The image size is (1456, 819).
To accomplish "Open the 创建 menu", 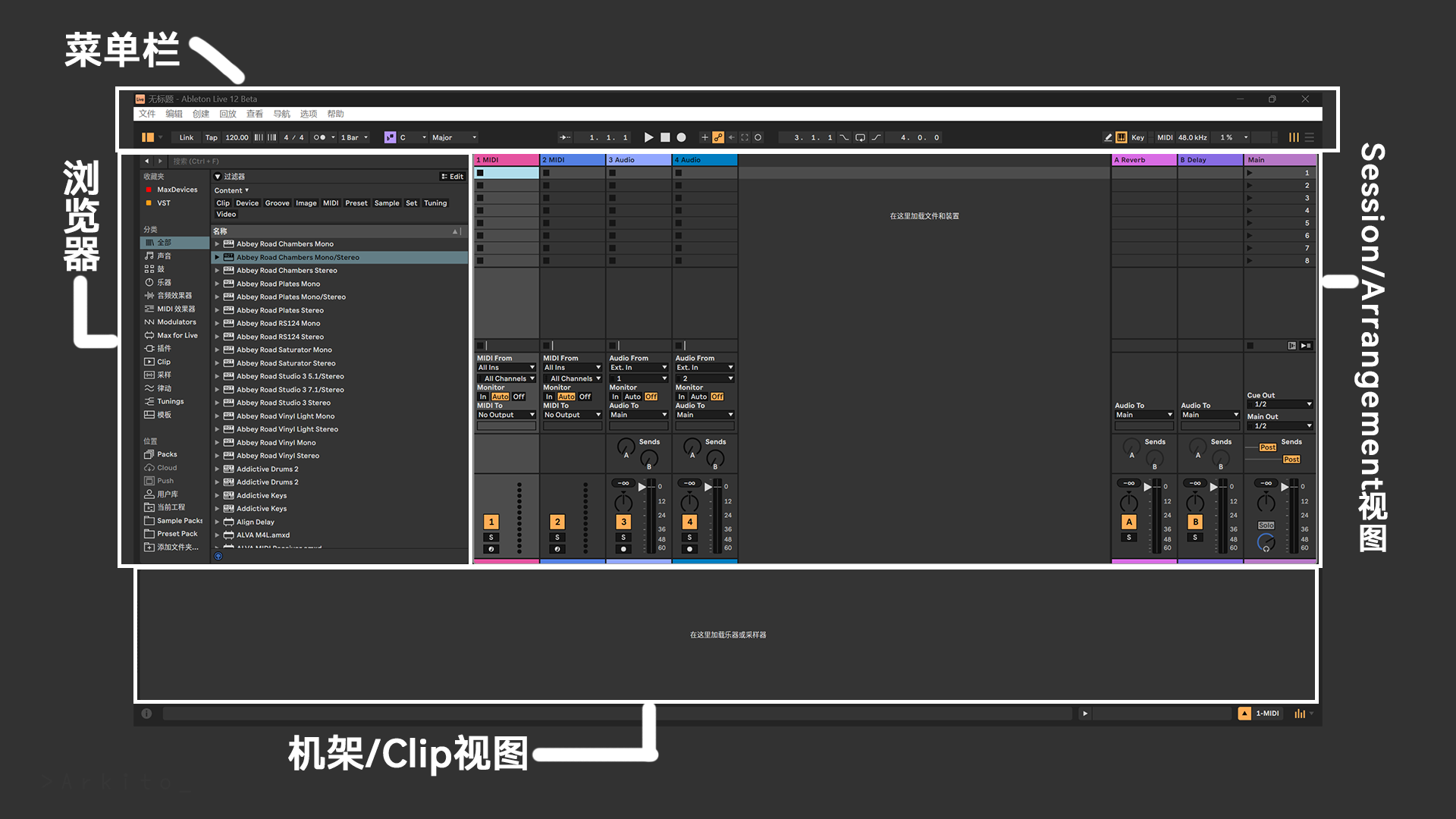I will click(x=200, y=114).
